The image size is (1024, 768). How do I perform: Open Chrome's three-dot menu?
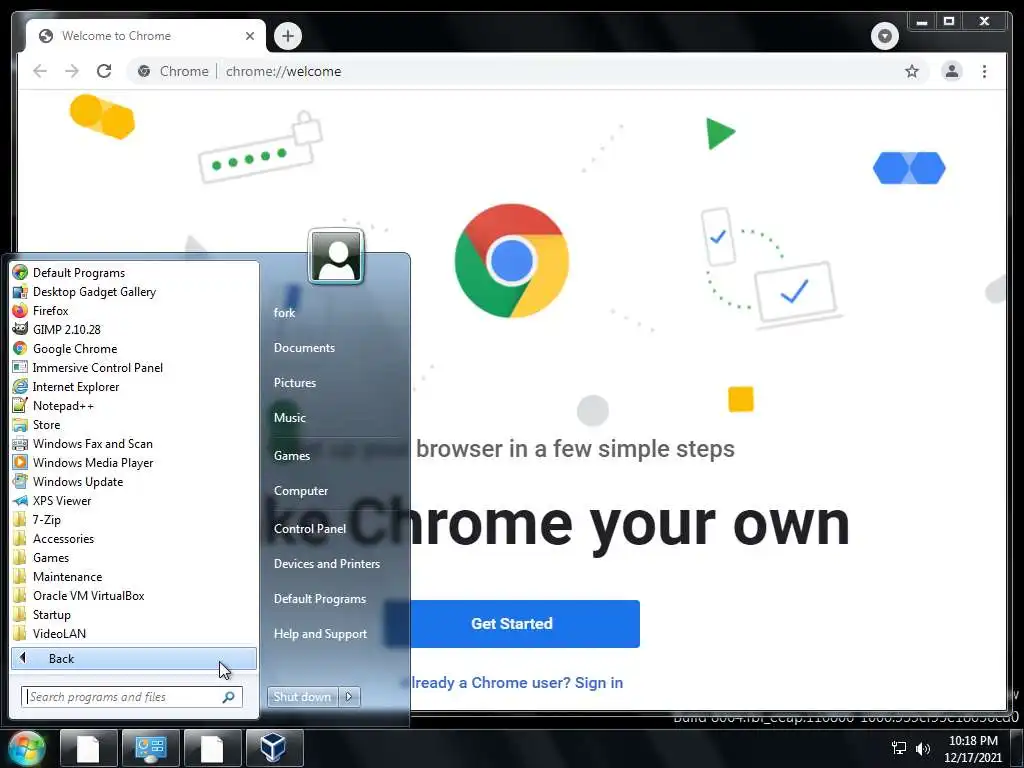(x=984, y=71)
